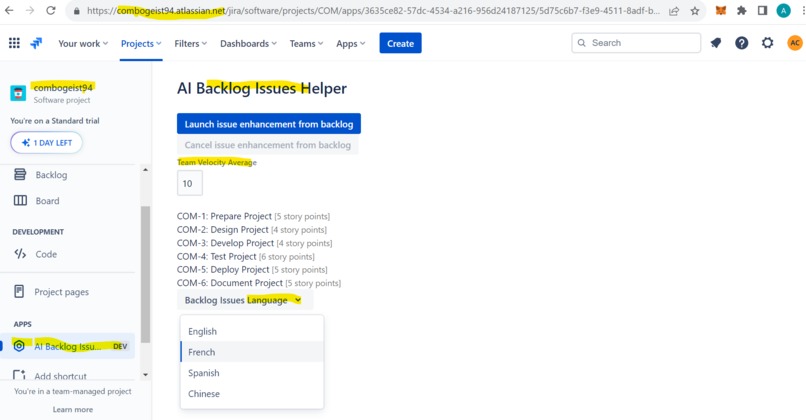Bookmark page with the star icon
806x420 pixels.
click(x=695, y=11)
